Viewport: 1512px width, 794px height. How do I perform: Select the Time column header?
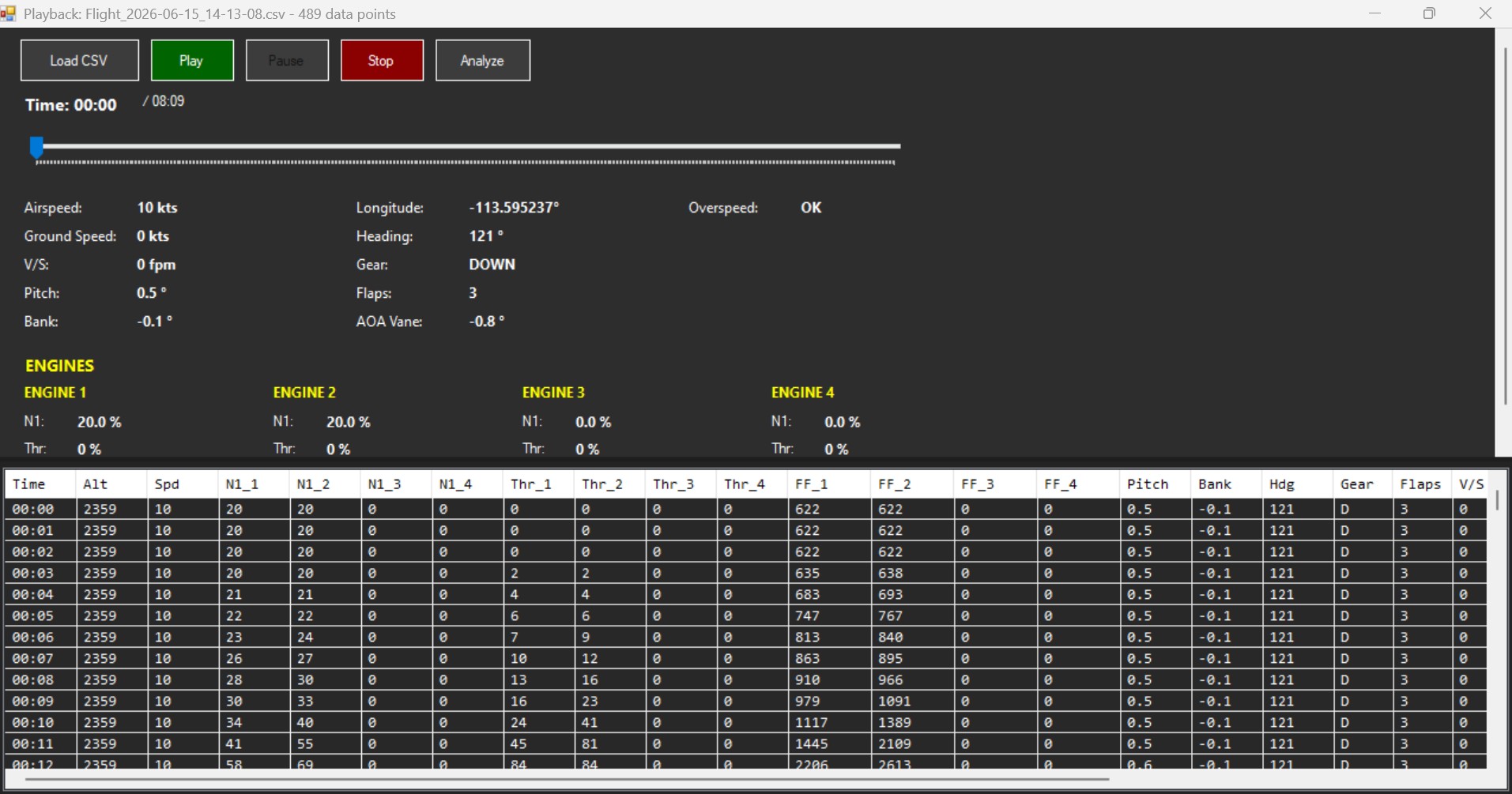(x=40, y=484)
